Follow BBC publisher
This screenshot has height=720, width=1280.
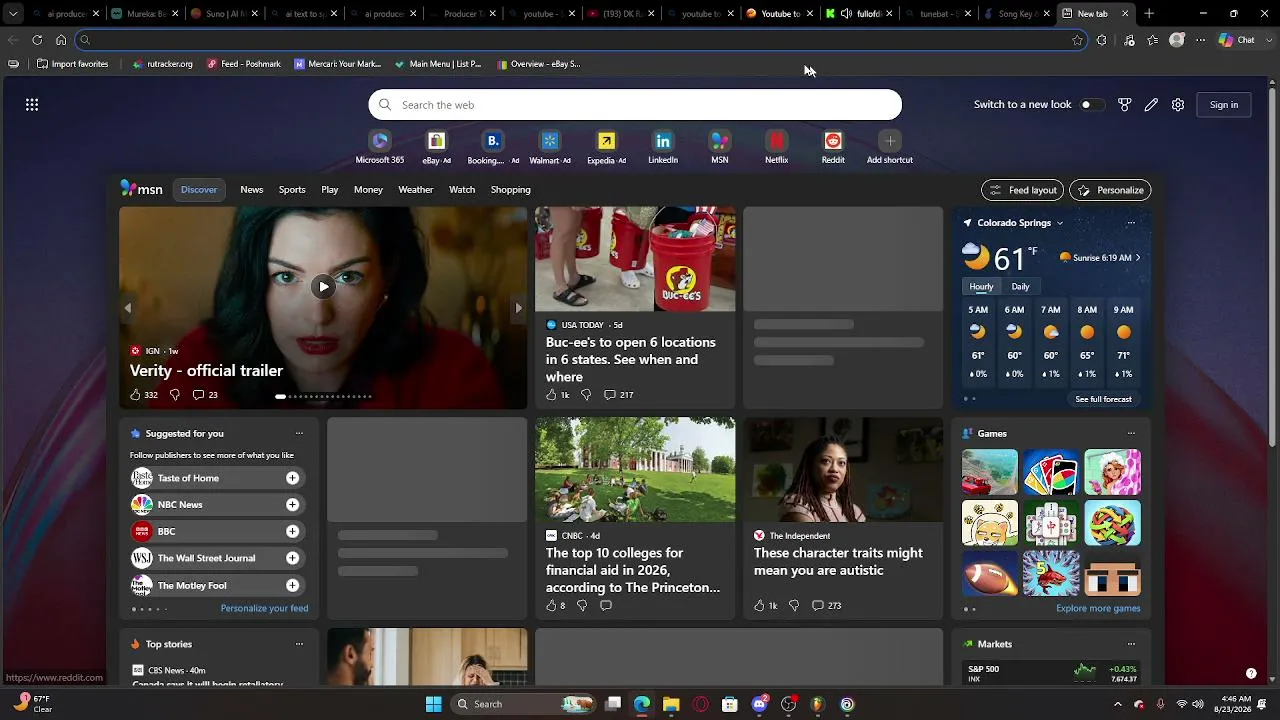(x=293, y=532)
